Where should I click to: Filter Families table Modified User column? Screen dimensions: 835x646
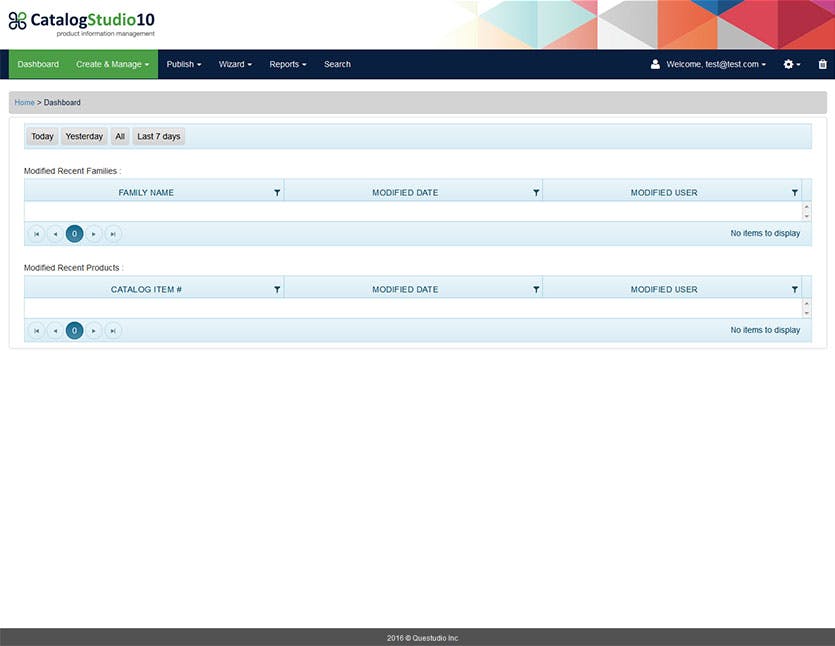795,193
